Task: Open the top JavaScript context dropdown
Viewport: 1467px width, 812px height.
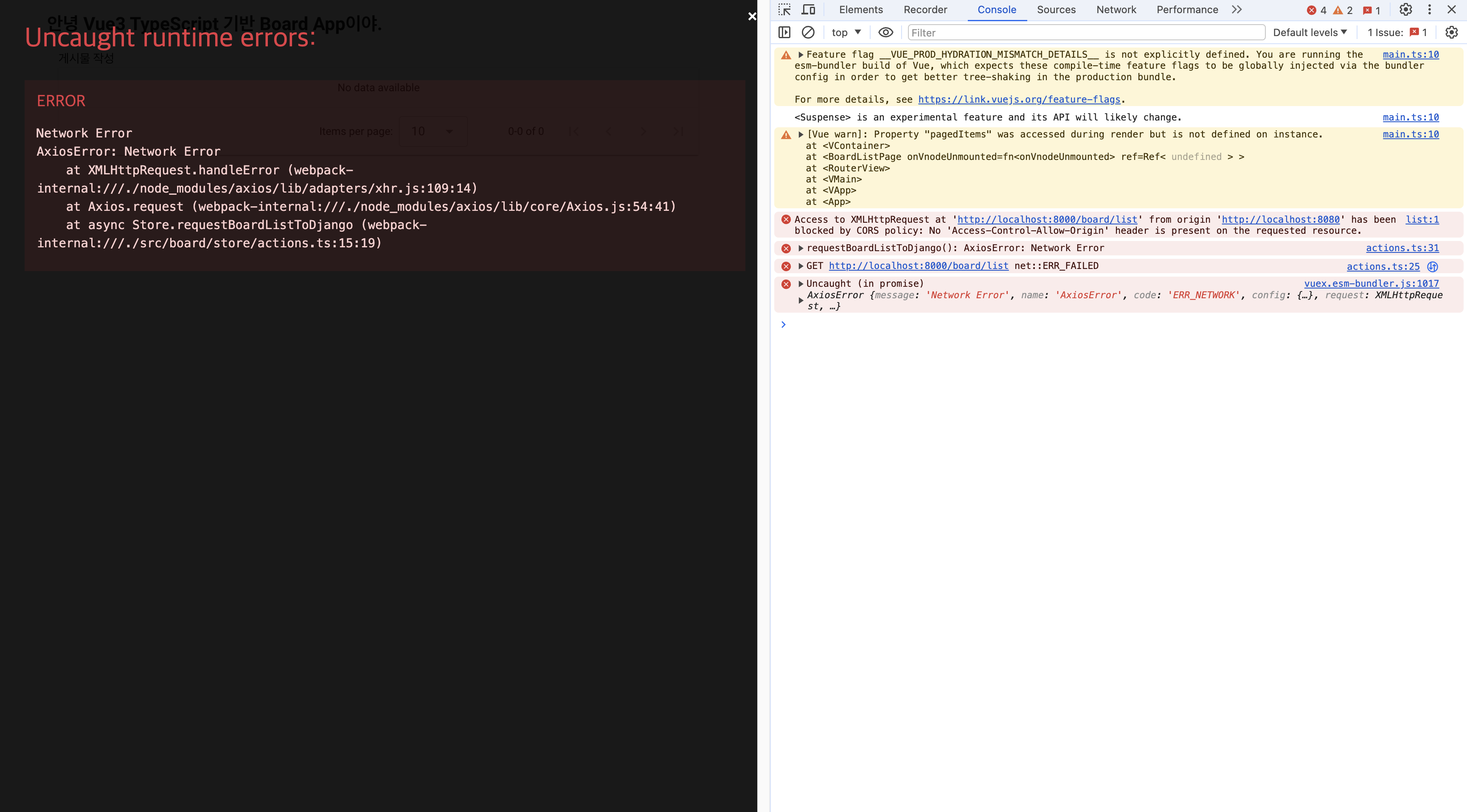Action: [x=846, y=32]
